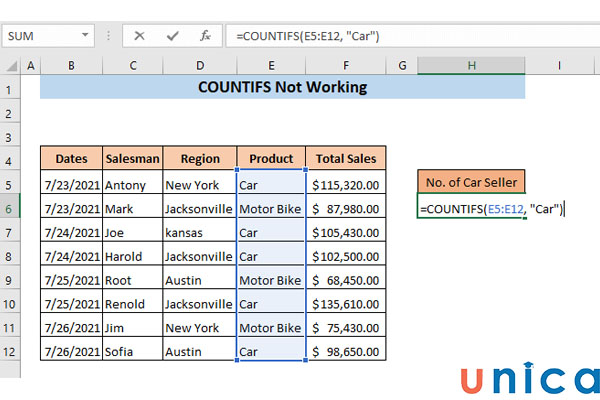Click inside the SUM name box
The height and width of the screenshot is (400, 600).
(x=40, y=36)
